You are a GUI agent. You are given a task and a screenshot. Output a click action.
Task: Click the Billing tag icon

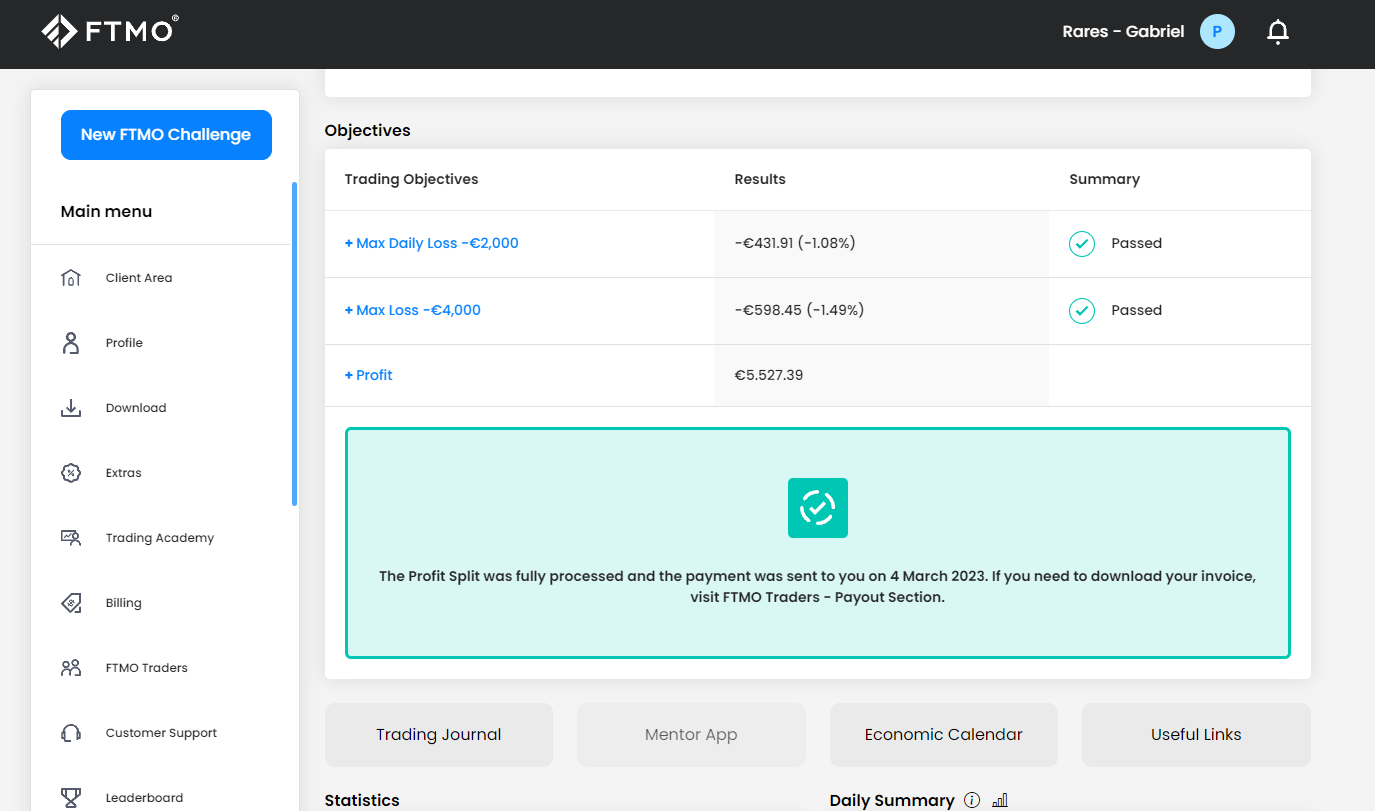click(x=71, y=603)
